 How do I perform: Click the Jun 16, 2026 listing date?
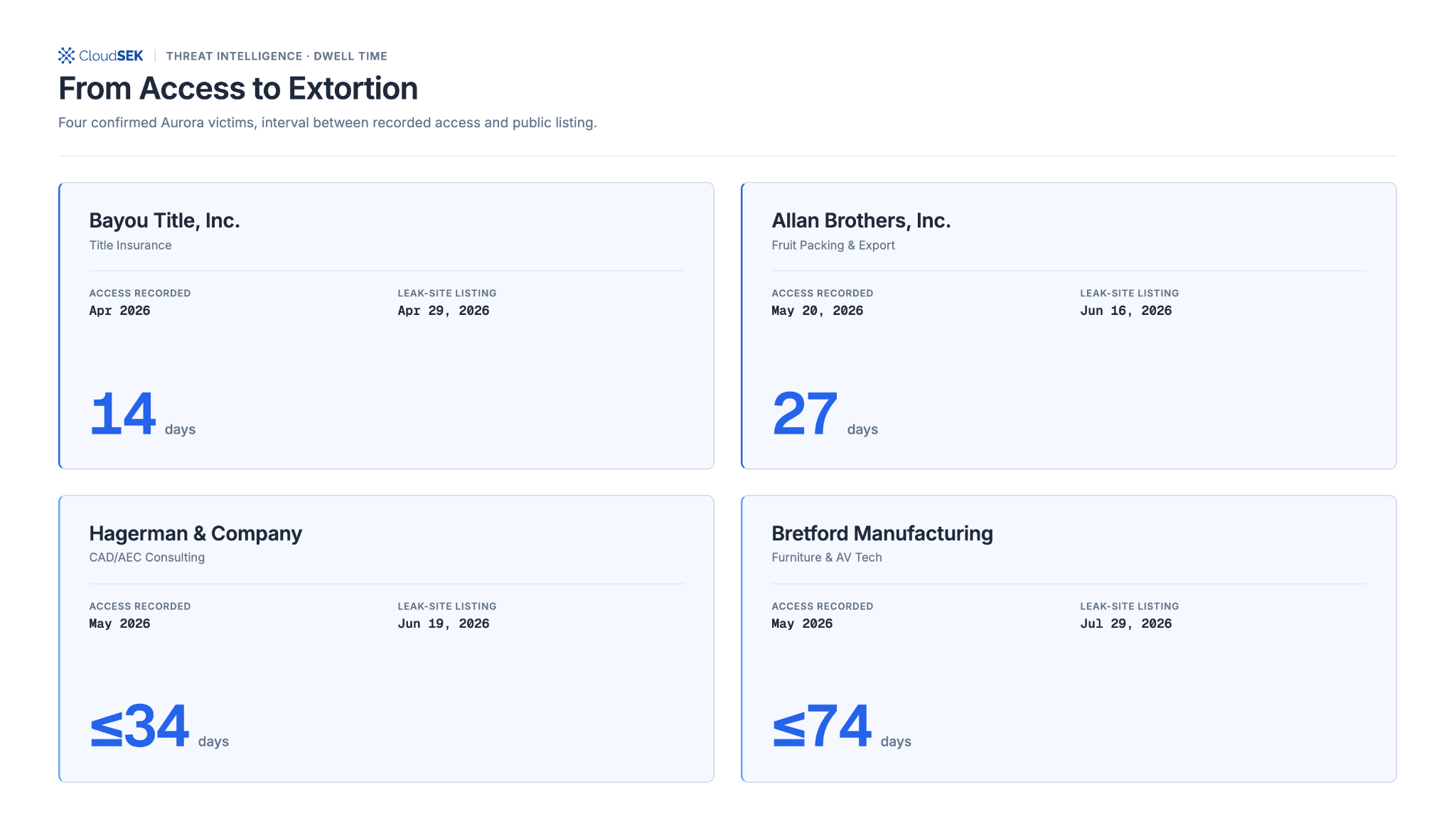(1126, 311)
